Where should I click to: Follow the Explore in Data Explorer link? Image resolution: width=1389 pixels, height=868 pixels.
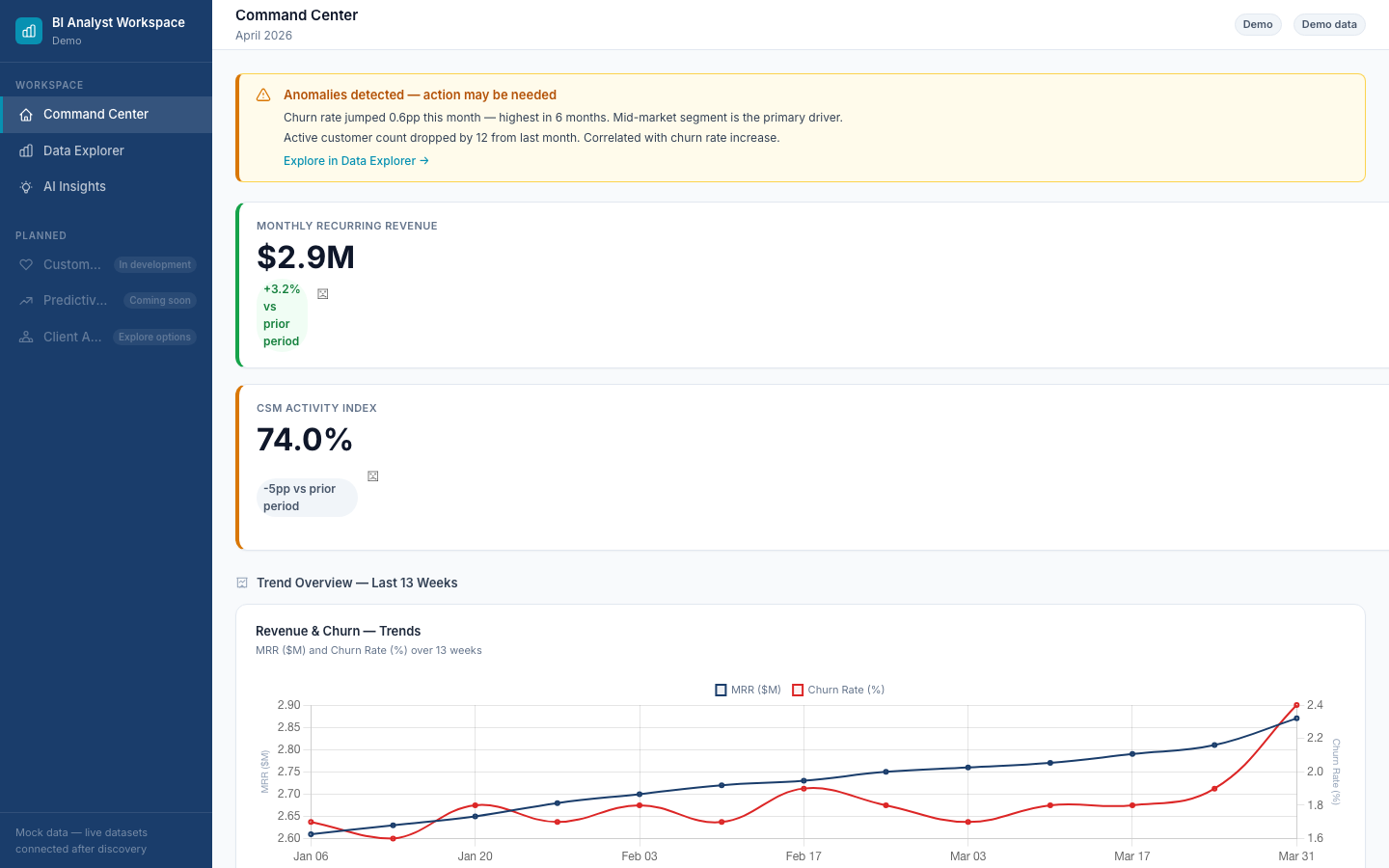pos(356,161)
